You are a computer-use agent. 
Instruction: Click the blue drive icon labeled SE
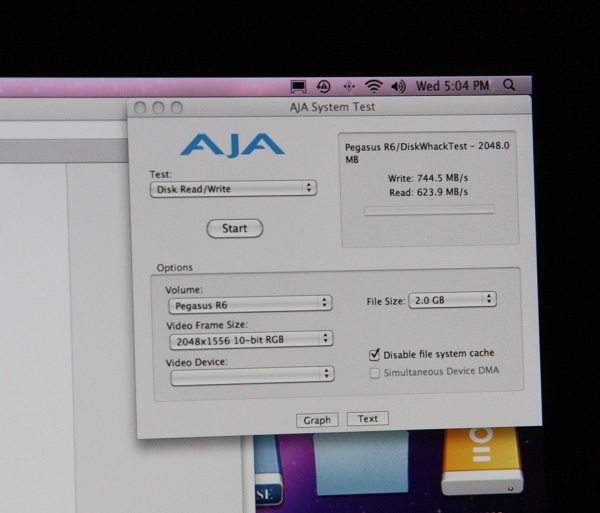pos(268,471)
